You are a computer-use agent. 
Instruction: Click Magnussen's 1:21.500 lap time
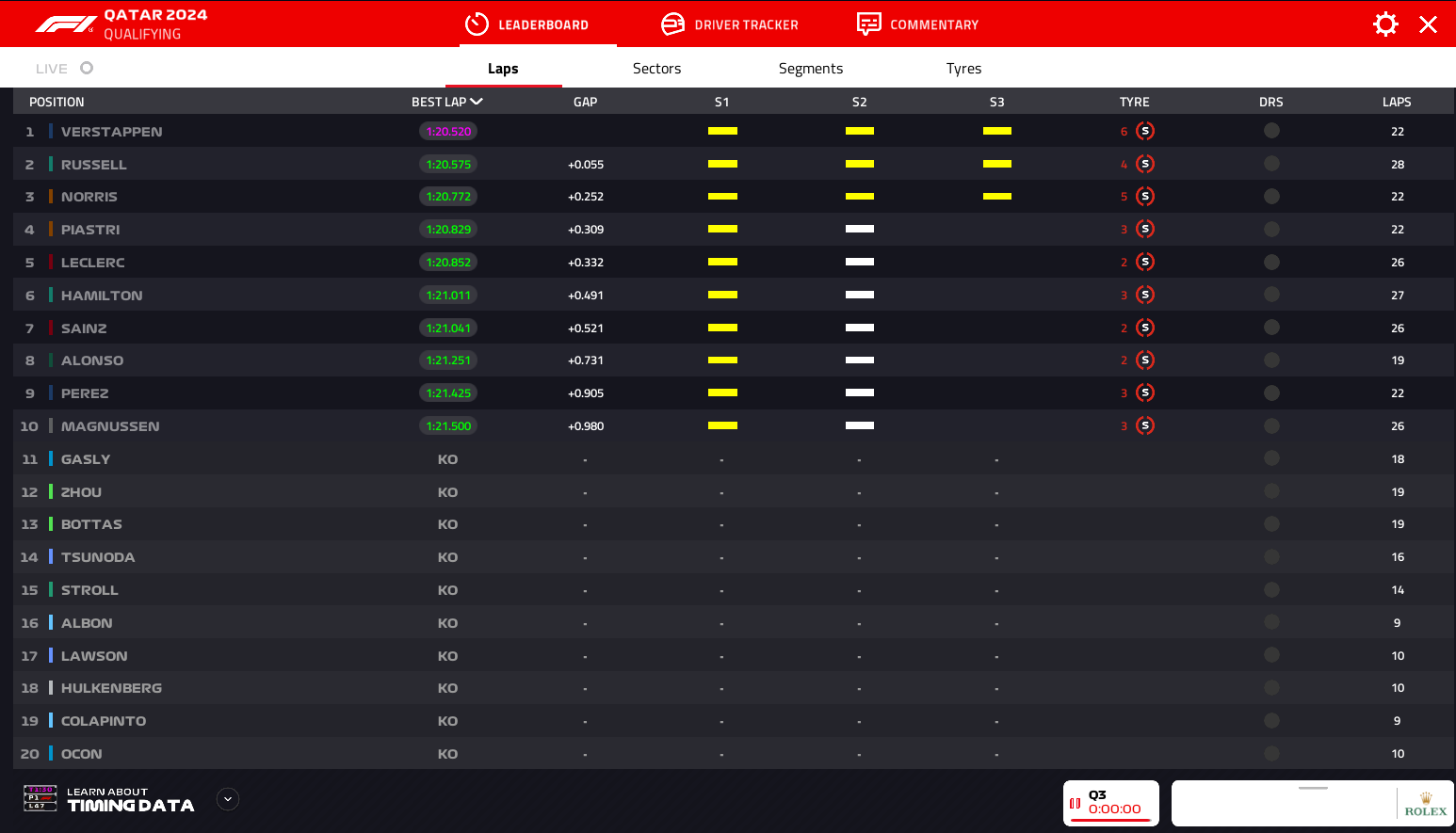[x=448, y=426]
